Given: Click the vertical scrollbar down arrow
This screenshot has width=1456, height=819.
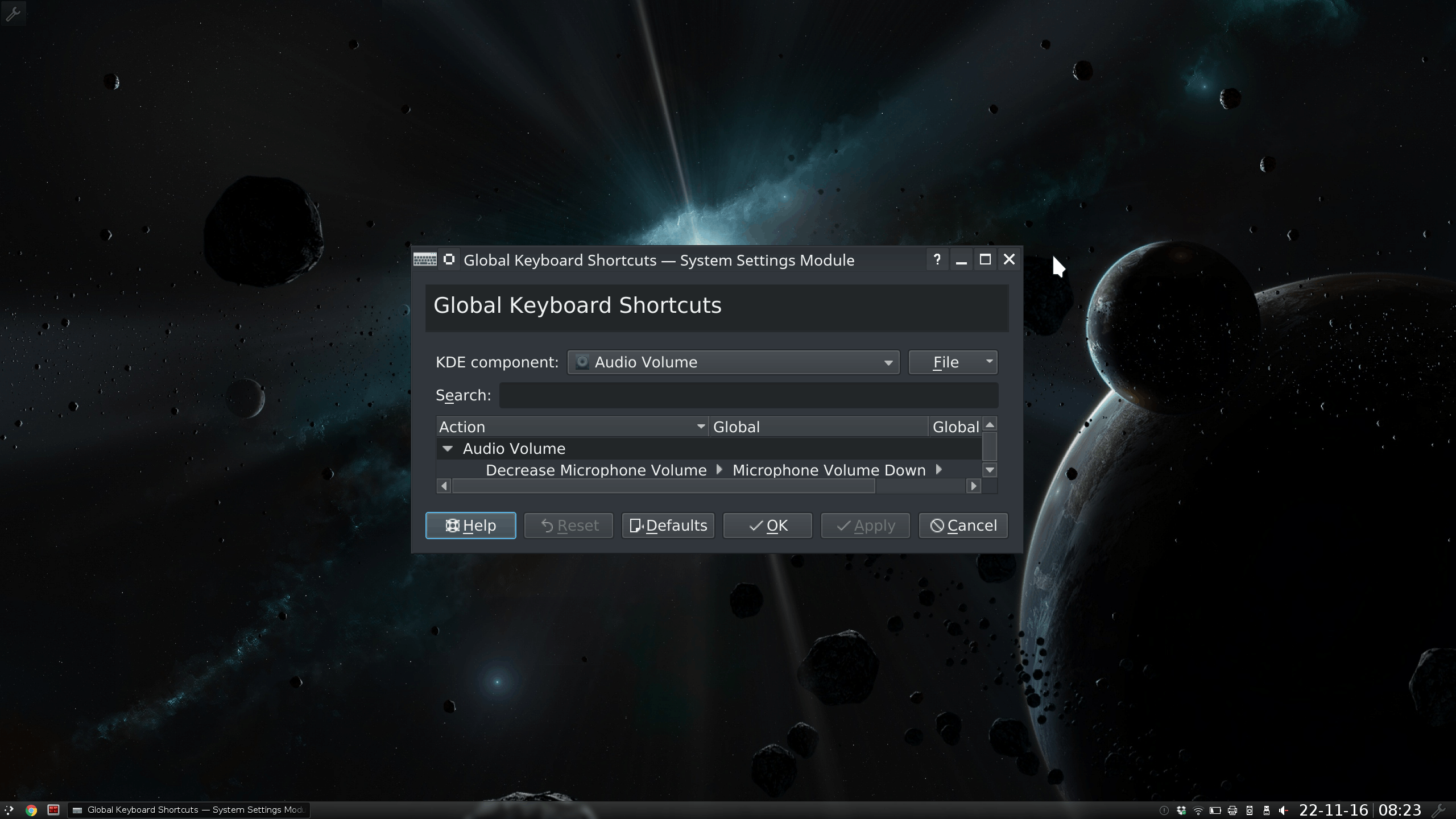Looking at the screenshot, I should coord(990,470).
